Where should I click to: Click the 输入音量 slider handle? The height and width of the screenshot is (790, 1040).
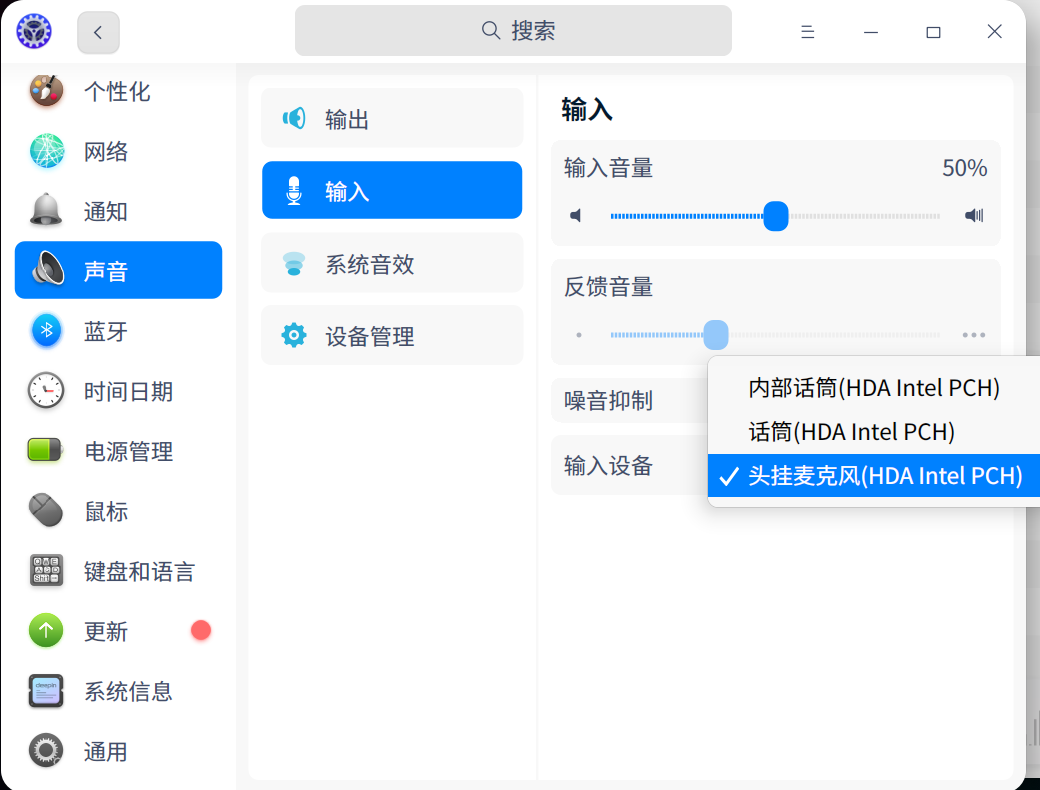(776, 216)
